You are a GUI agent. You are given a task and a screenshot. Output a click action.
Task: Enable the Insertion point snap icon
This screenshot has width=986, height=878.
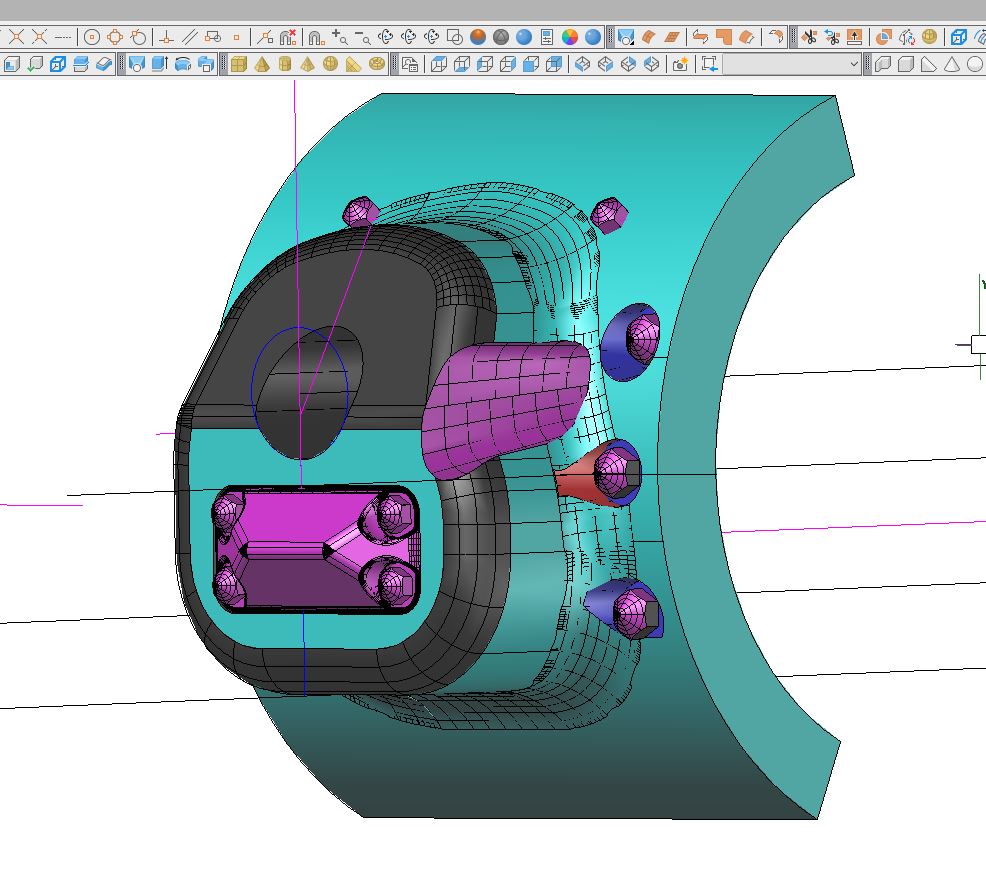click(213, 38)
